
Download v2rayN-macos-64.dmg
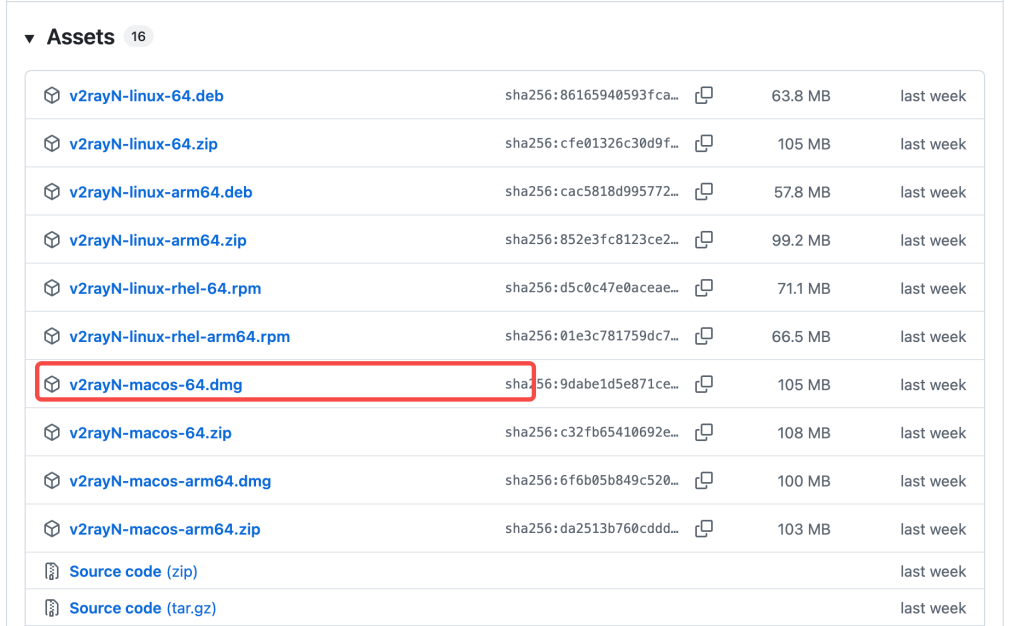pos(156,384)
